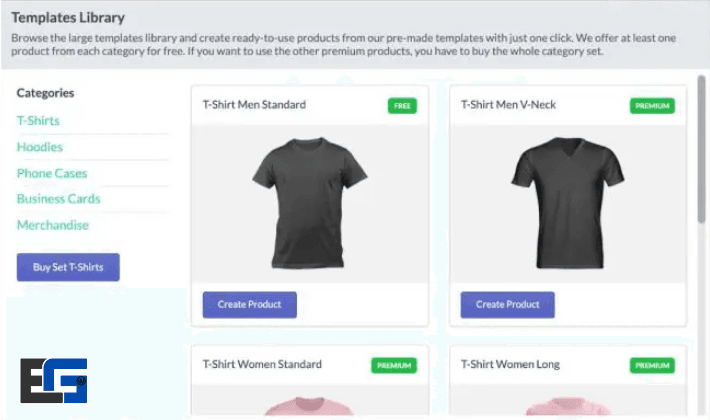The width and height of the screenshot is (710, 420).
Task: Click the FREE badge on Men Standard
Action: [x=402, y=105]
